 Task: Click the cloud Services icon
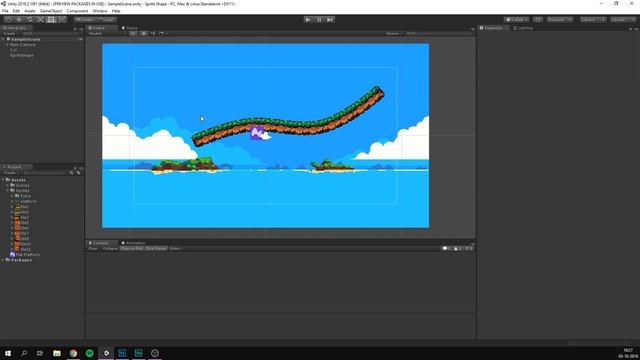(538, 20)
